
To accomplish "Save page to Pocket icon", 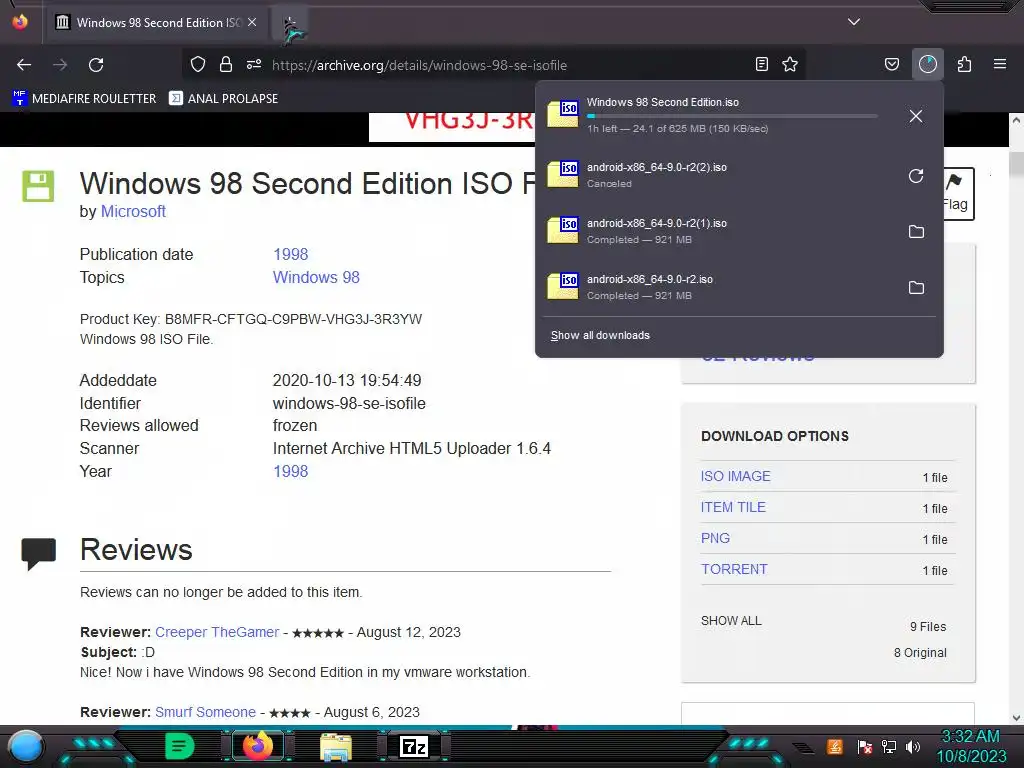I will tap(891, 64).
